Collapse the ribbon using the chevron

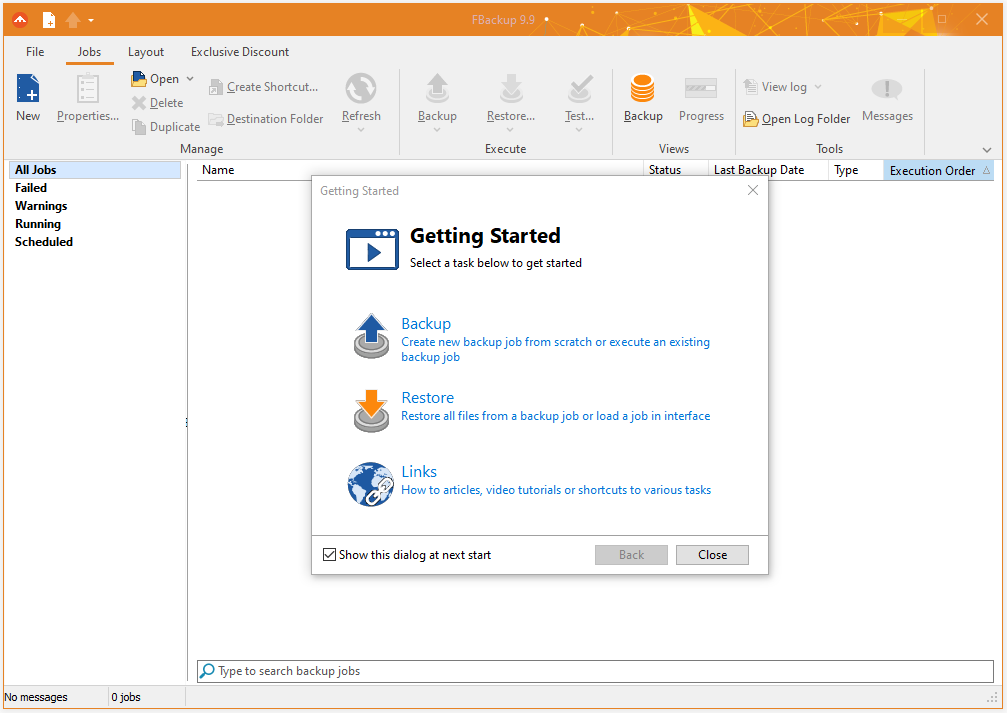987,150
